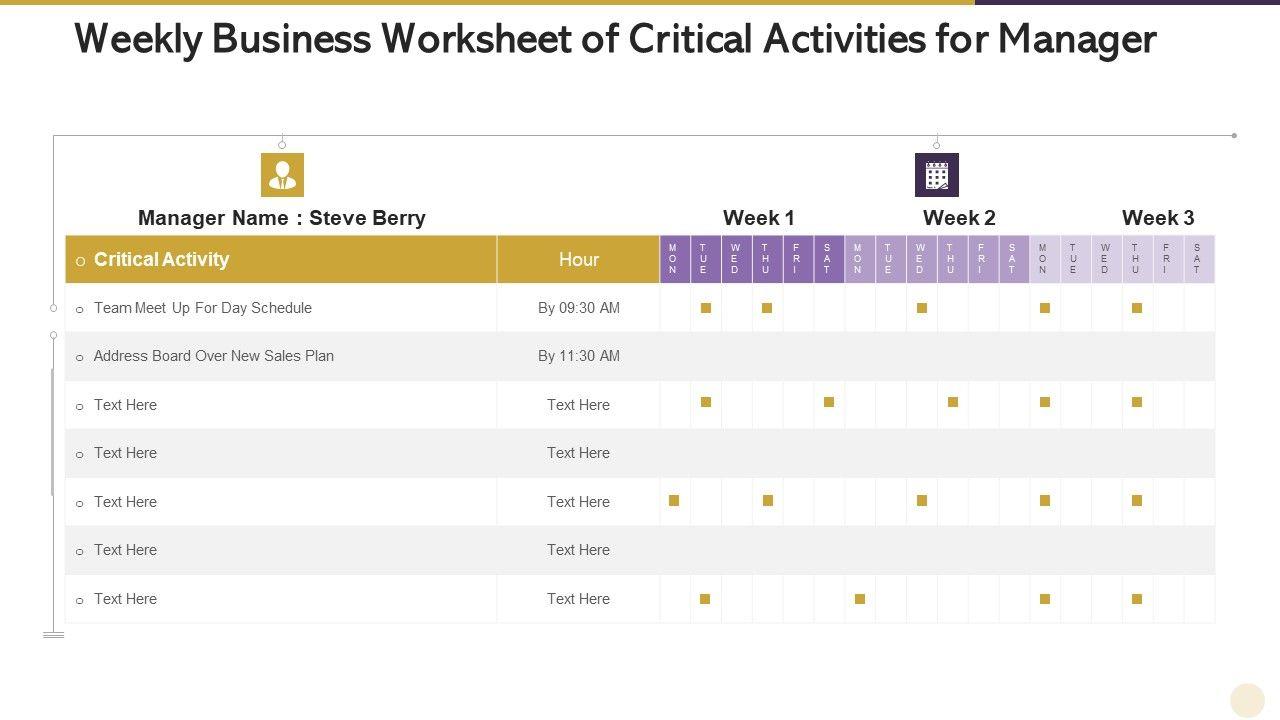This screenshot has width=1280, height=720.
Task: Click bullet beside Team Meet Up row
Action: (x=80, y=310)
